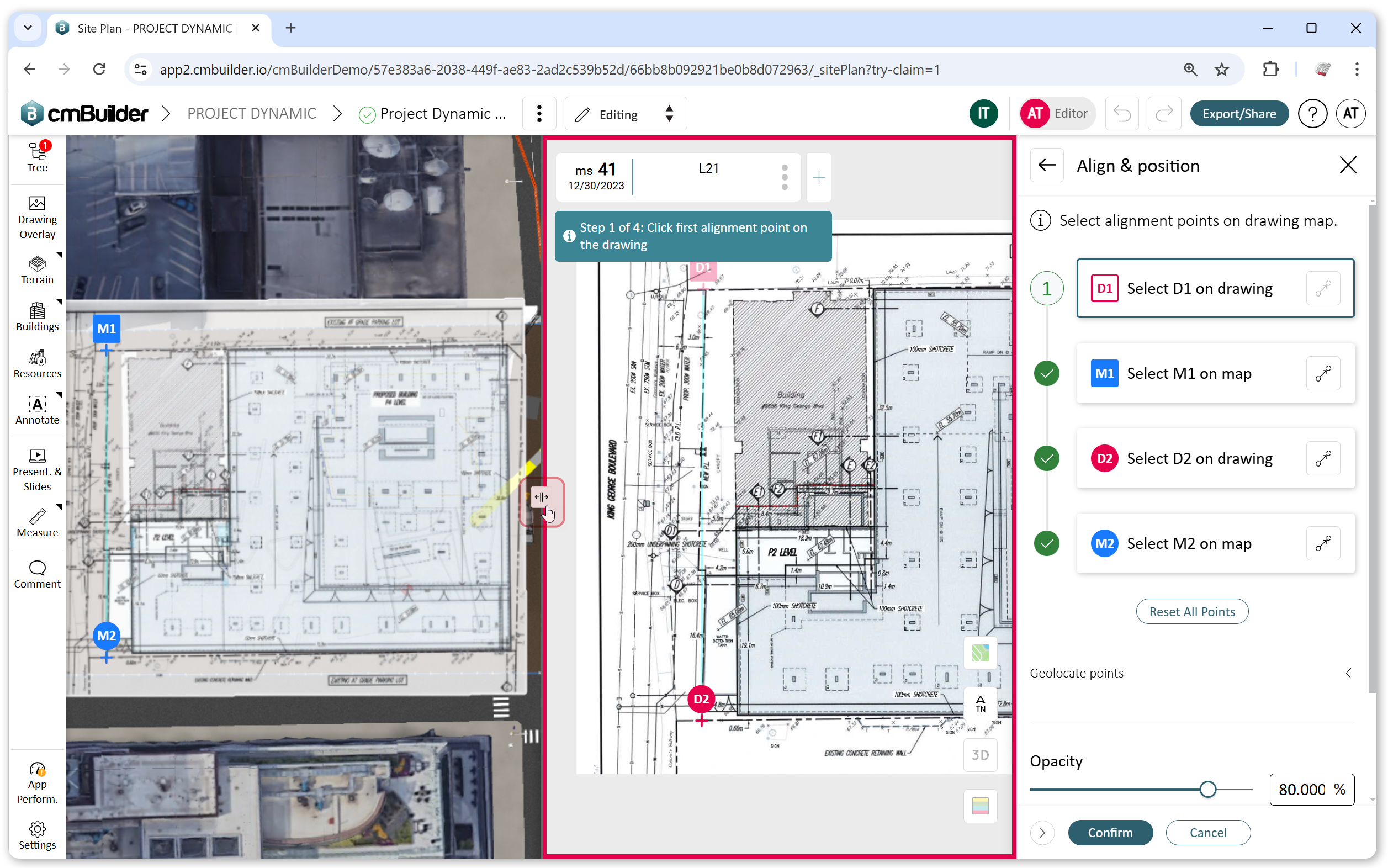Screen dimensions: 1388x868
Task: Click the M1 point picker icon
Action: point(1323,373)
